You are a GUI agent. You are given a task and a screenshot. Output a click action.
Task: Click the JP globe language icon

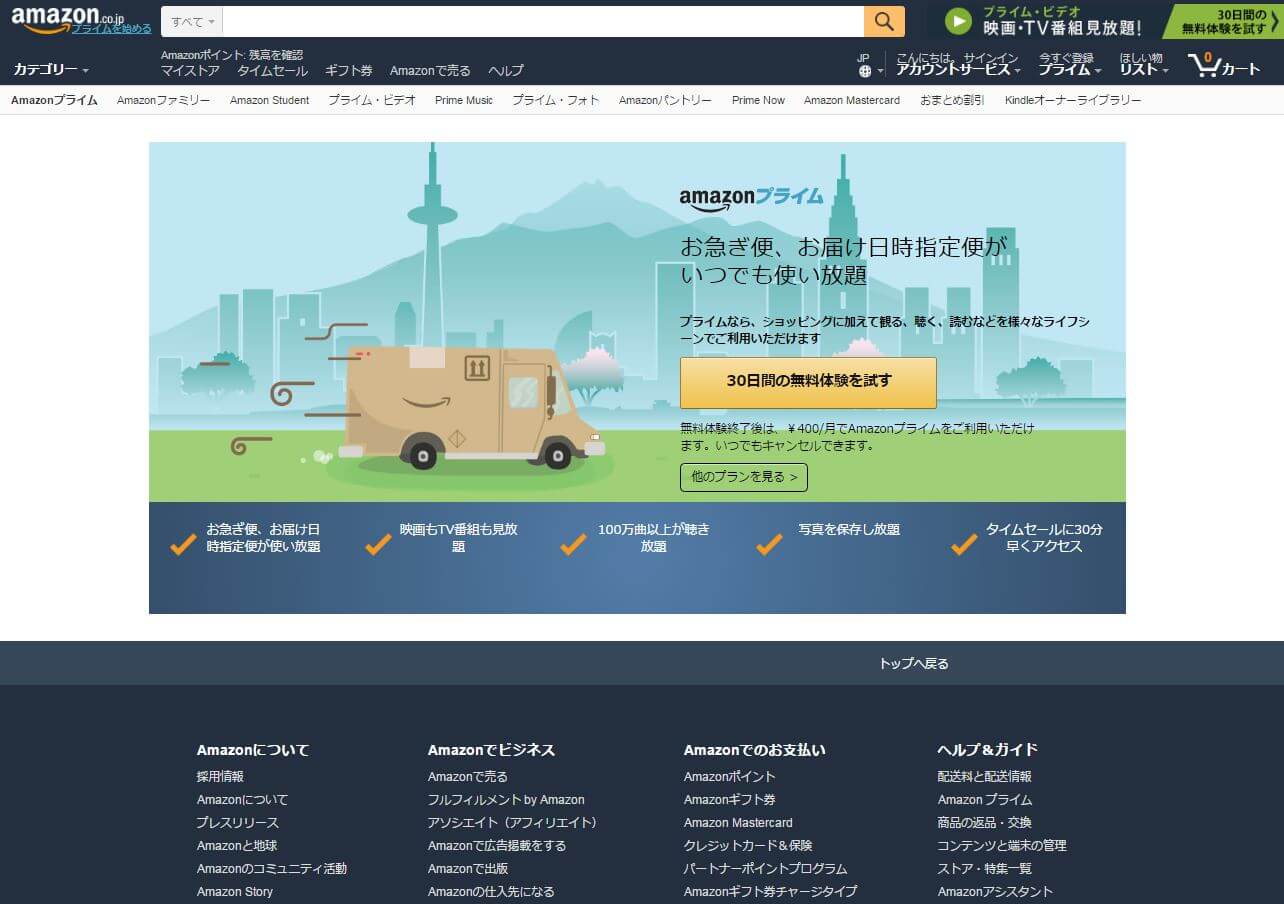coord(865,71)
